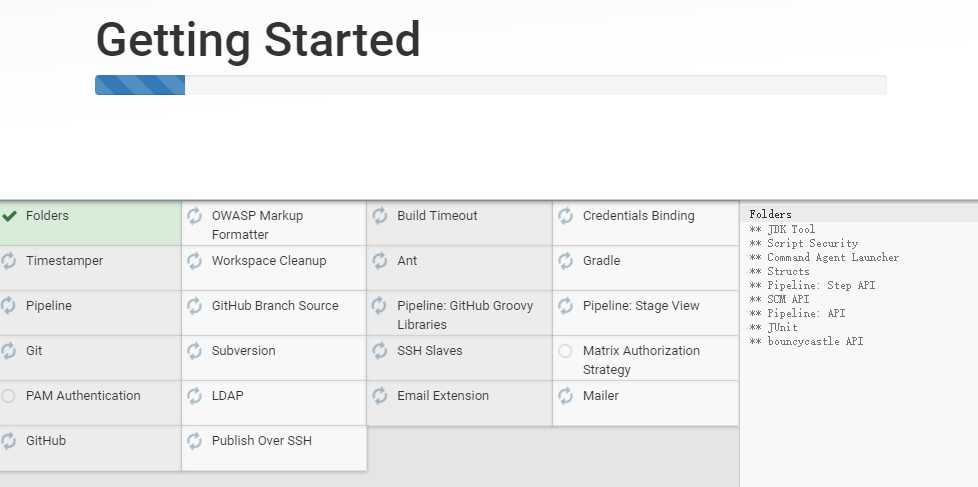The height and width of the screenshot is (487, 978).
Task: Click the pending icon beside Mailer
Action: [566, 395]
